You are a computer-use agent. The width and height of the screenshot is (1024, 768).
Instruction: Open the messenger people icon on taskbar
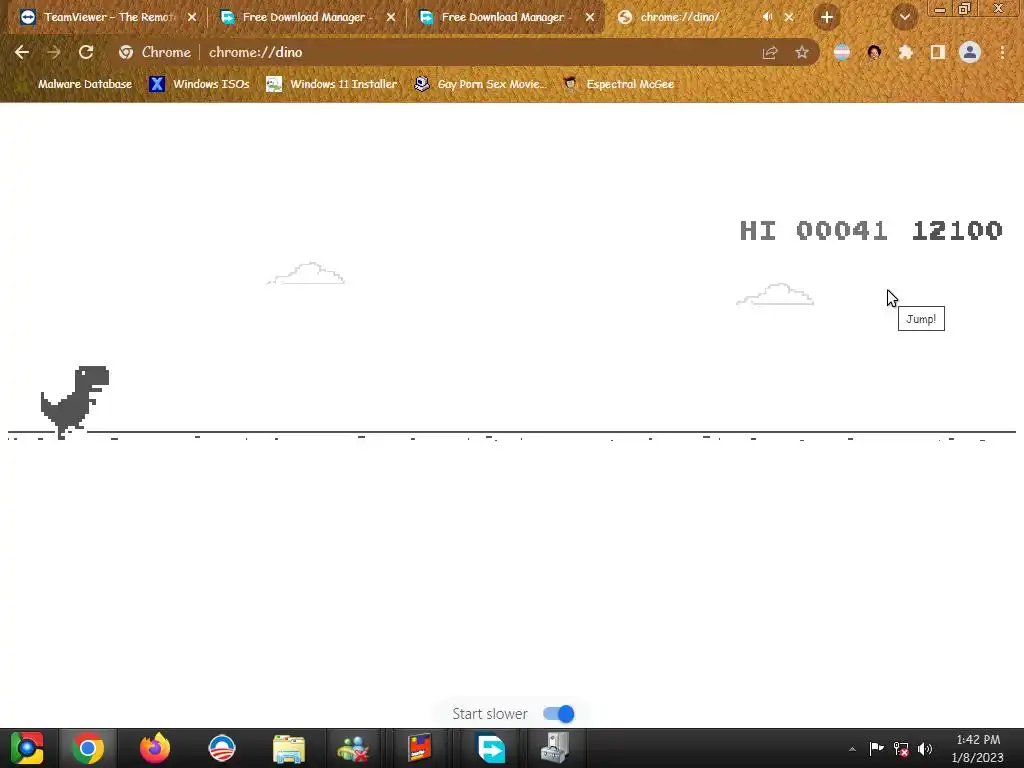pyautogui.click(x=353, y=748)
